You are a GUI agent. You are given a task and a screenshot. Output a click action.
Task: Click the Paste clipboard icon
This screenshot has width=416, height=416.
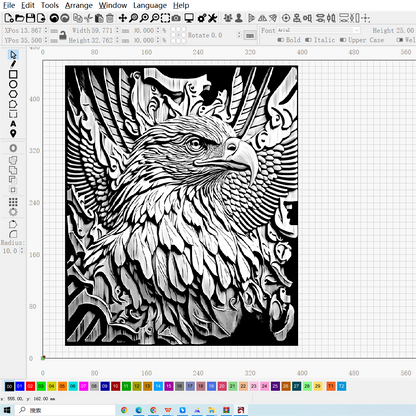click(x=99, y=18)
